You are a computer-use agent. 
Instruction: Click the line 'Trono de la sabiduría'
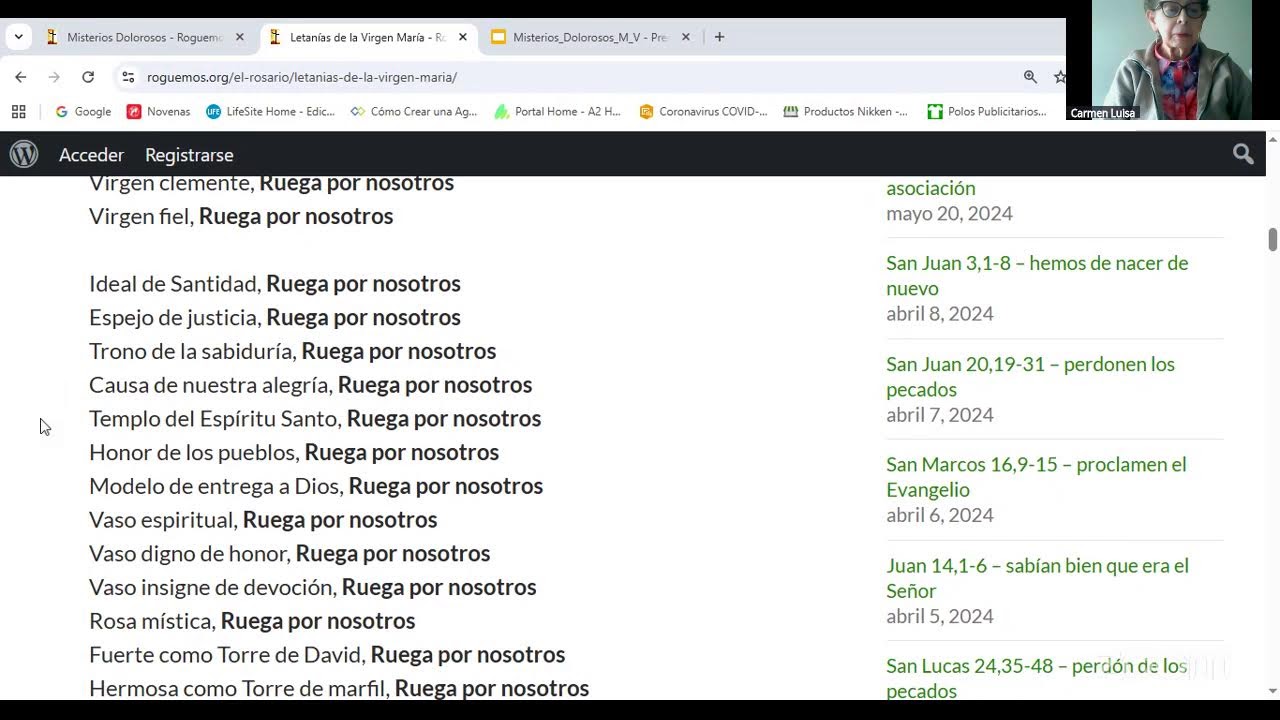click(x=293, y=351)
